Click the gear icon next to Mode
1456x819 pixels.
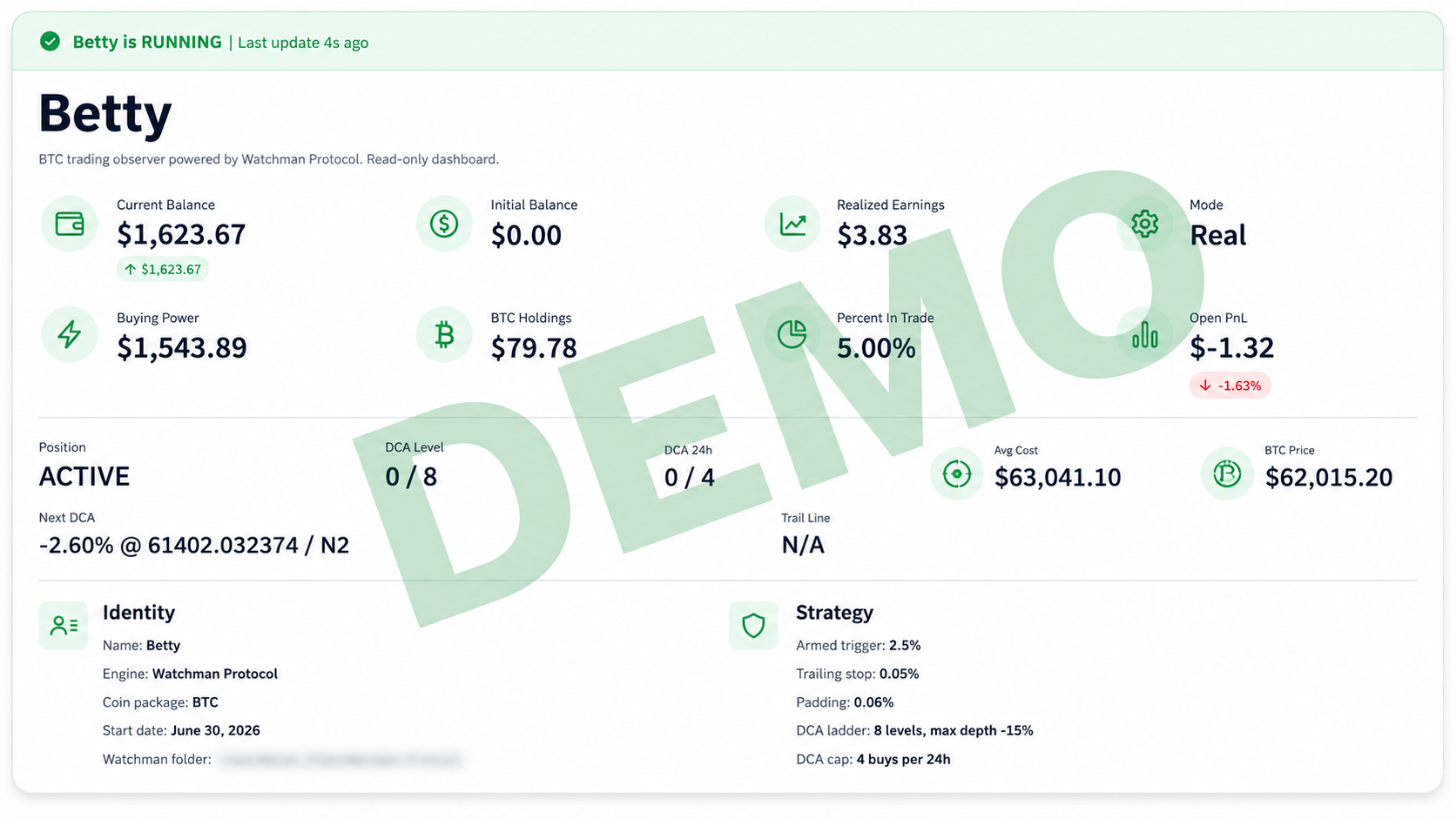[x=1145, y=224]
